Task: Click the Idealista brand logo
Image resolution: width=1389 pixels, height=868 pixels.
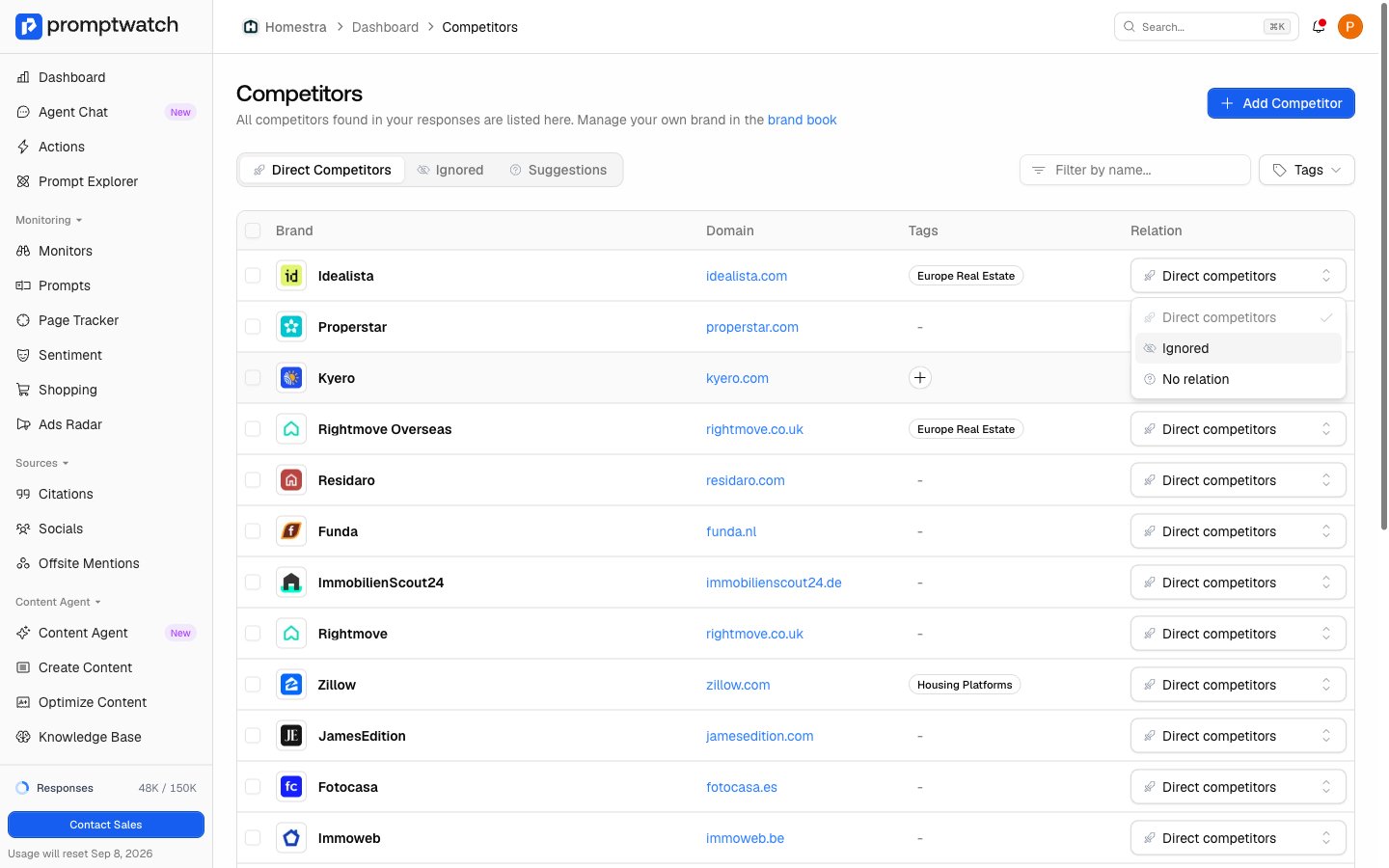Action: click(x=291, y=276)
